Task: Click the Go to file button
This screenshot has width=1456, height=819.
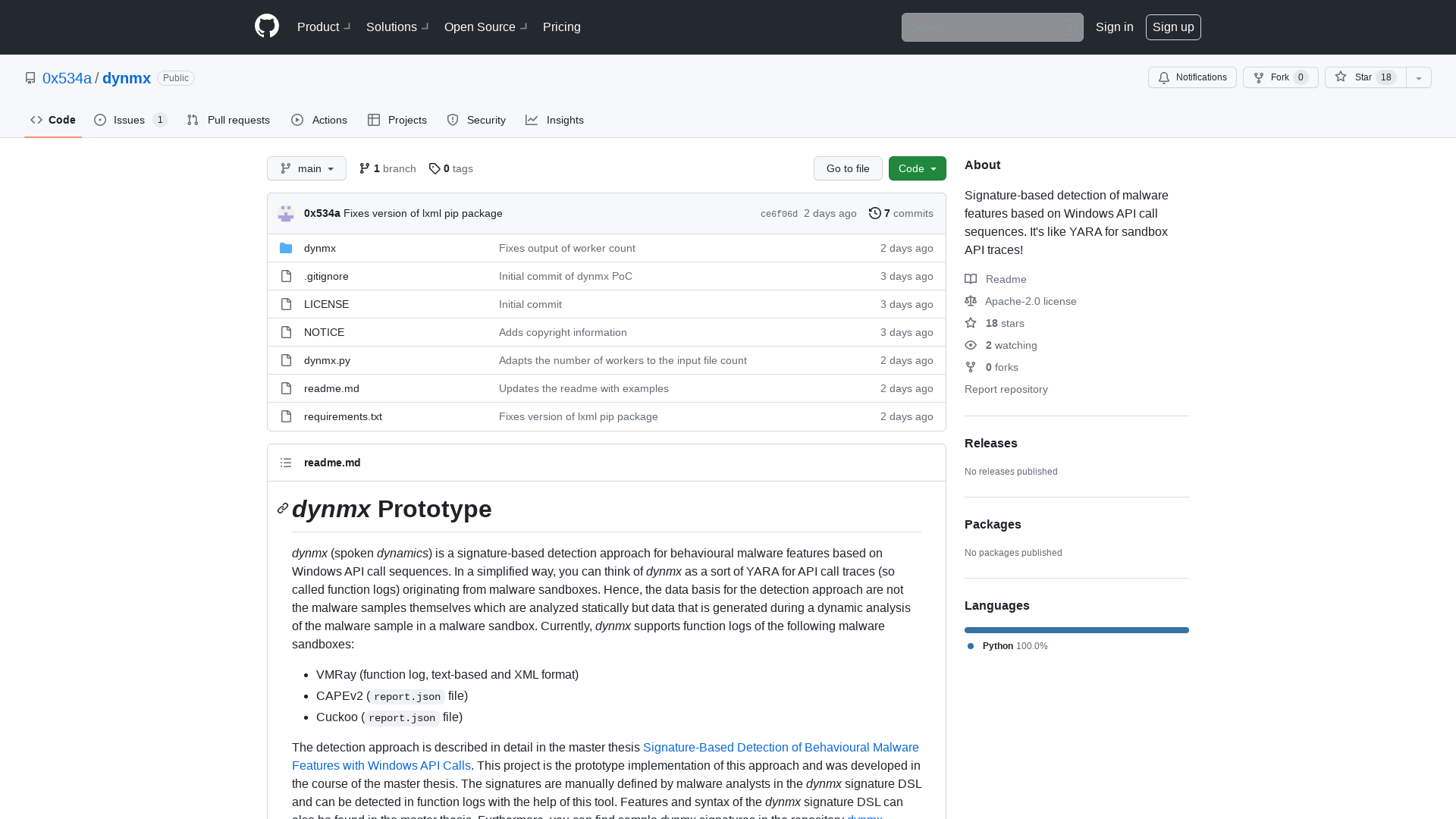Action: pyautogui.click(x=848, y=168)
